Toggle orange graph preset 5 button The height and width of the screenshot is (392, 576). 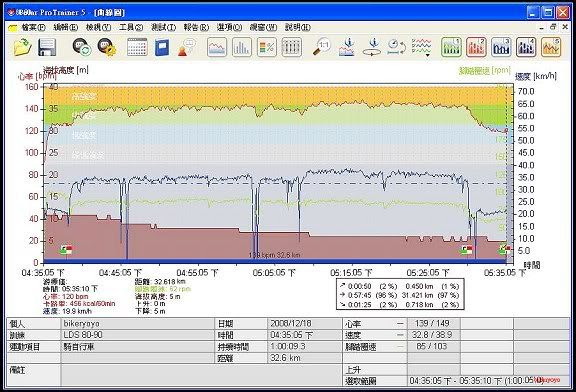[551, 47]
